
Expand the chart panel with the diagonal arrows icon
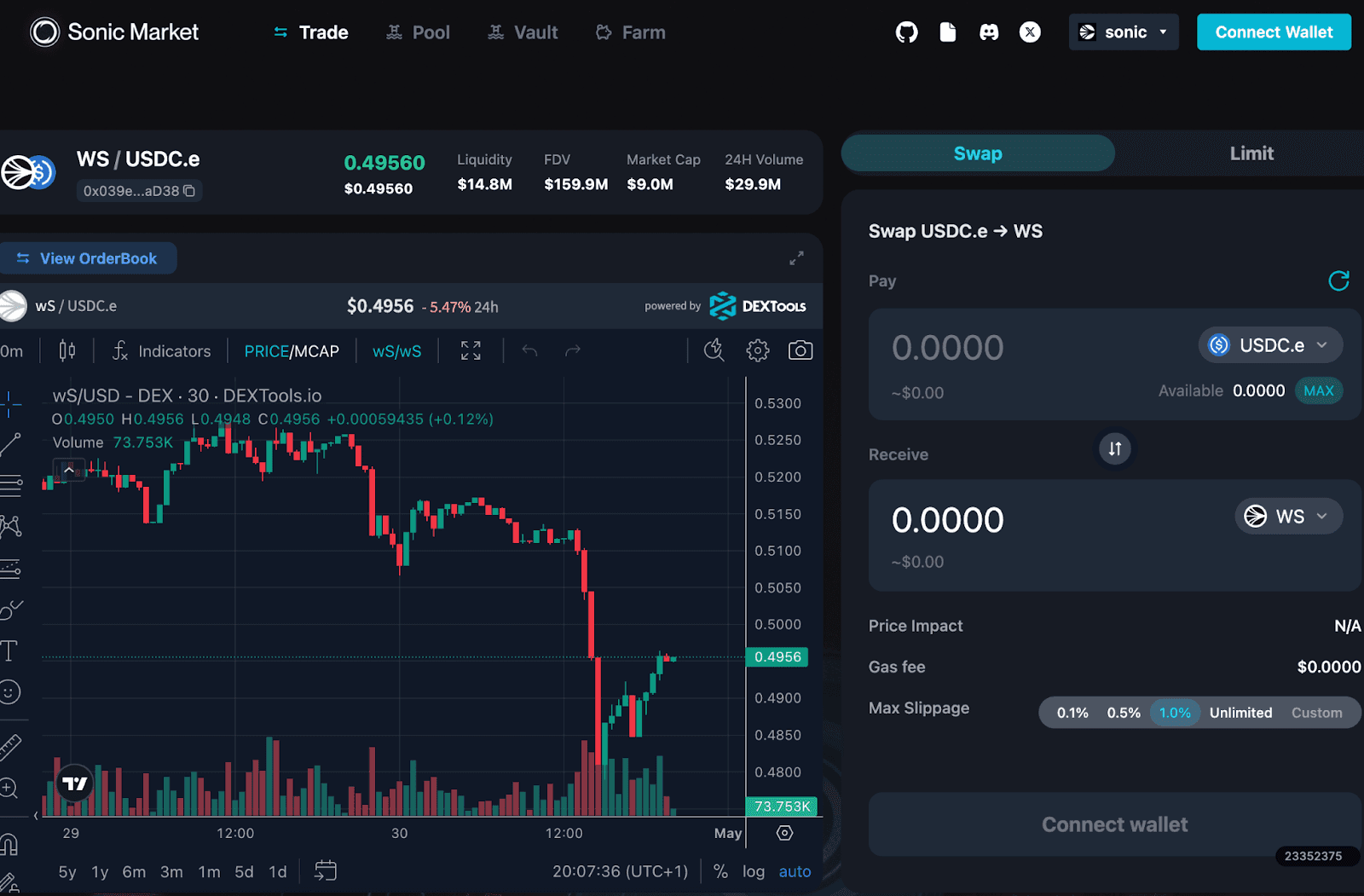796,257
